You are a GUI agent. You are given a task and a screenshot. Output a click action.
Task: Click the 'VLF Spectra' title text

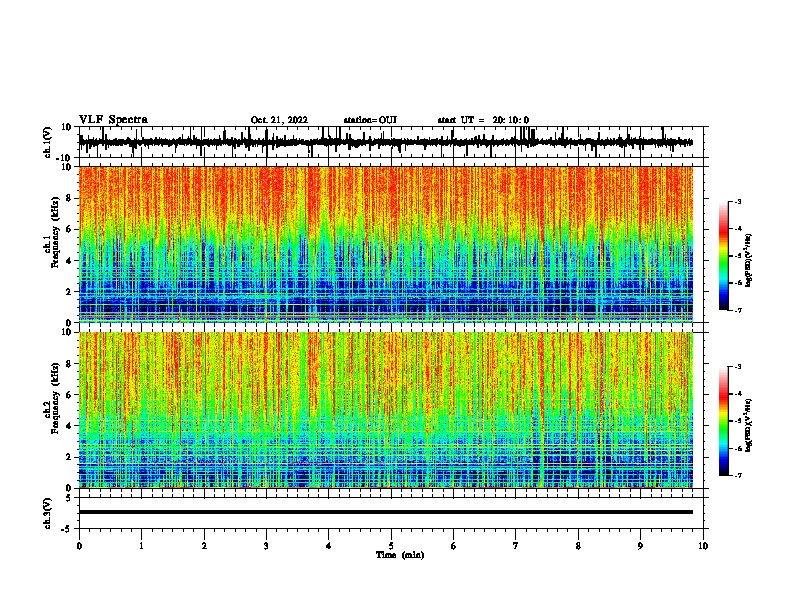(x=113, y=120)
